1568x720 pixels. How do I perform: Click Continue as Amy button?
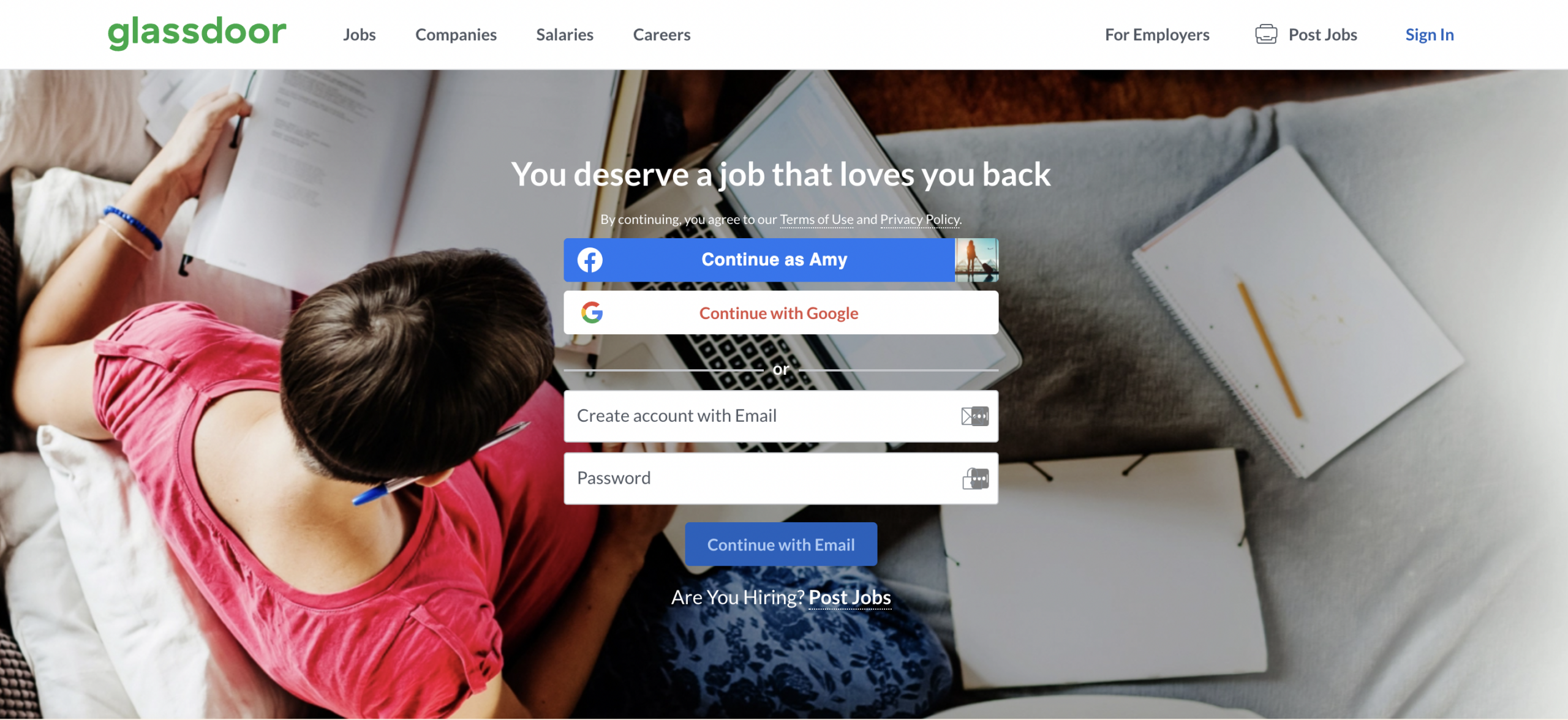click(780, 259)
